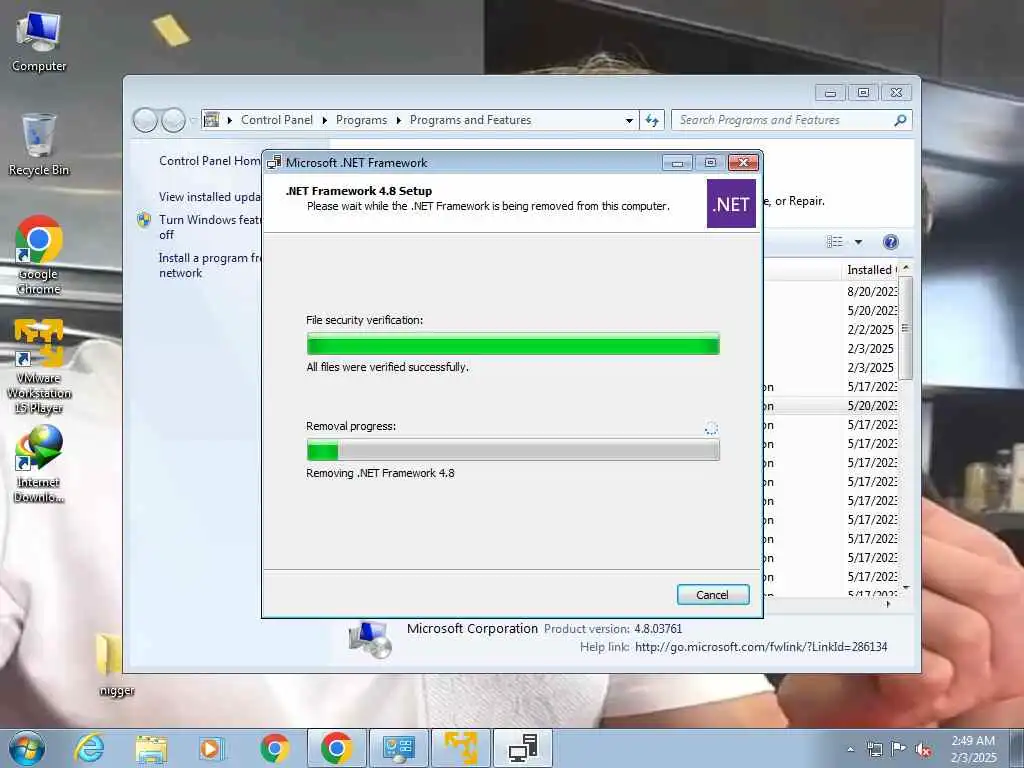Click the search magnifier icon in Programs and Features

(x=900, y=120)
